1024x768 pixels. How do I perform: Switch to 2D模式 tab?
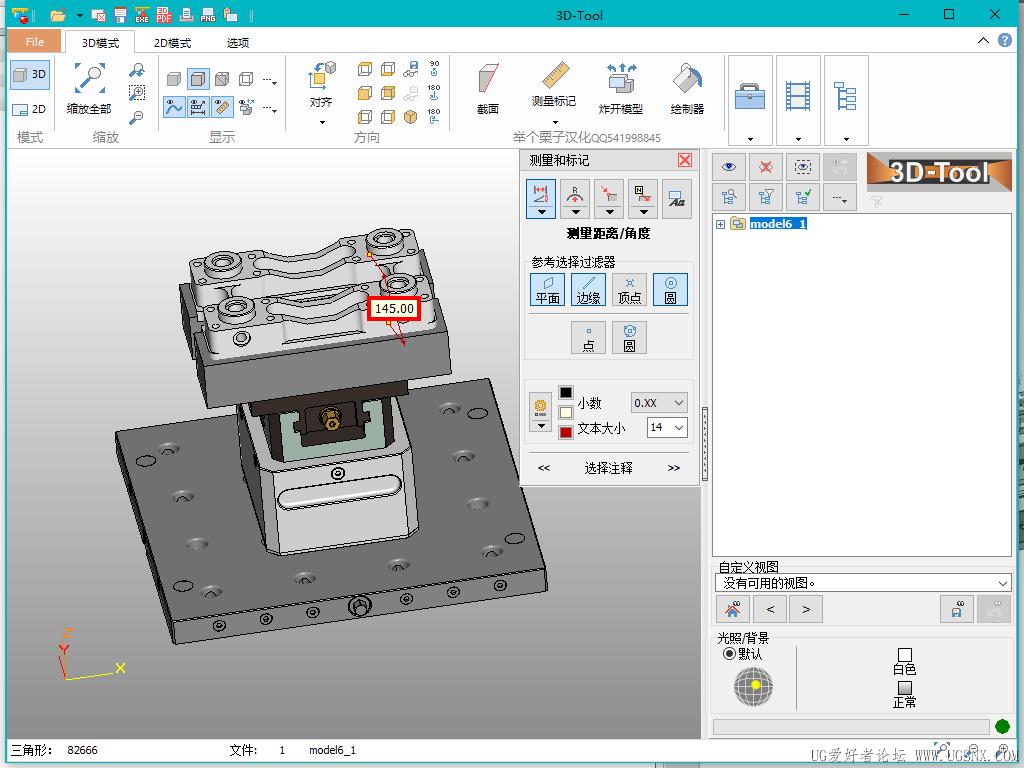(172, 42)
